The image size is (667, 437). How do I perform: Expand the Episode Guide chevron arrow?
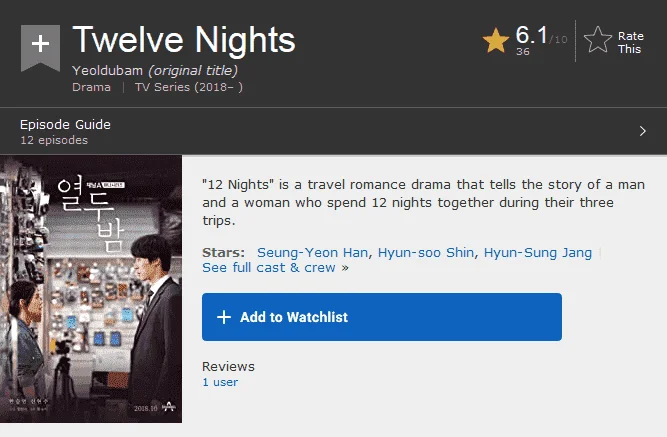642,131
